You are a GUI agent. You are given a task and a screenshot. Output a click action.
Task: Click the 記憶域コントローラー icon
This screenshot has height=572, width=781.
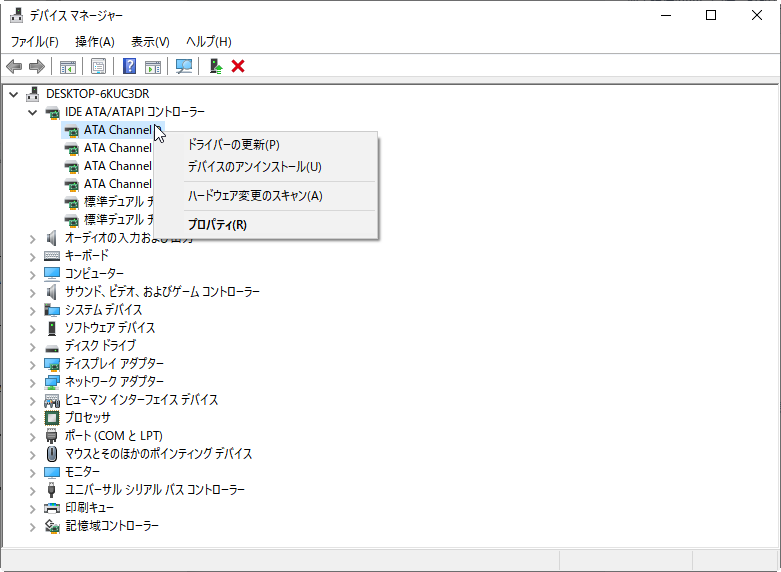(52, 526)
